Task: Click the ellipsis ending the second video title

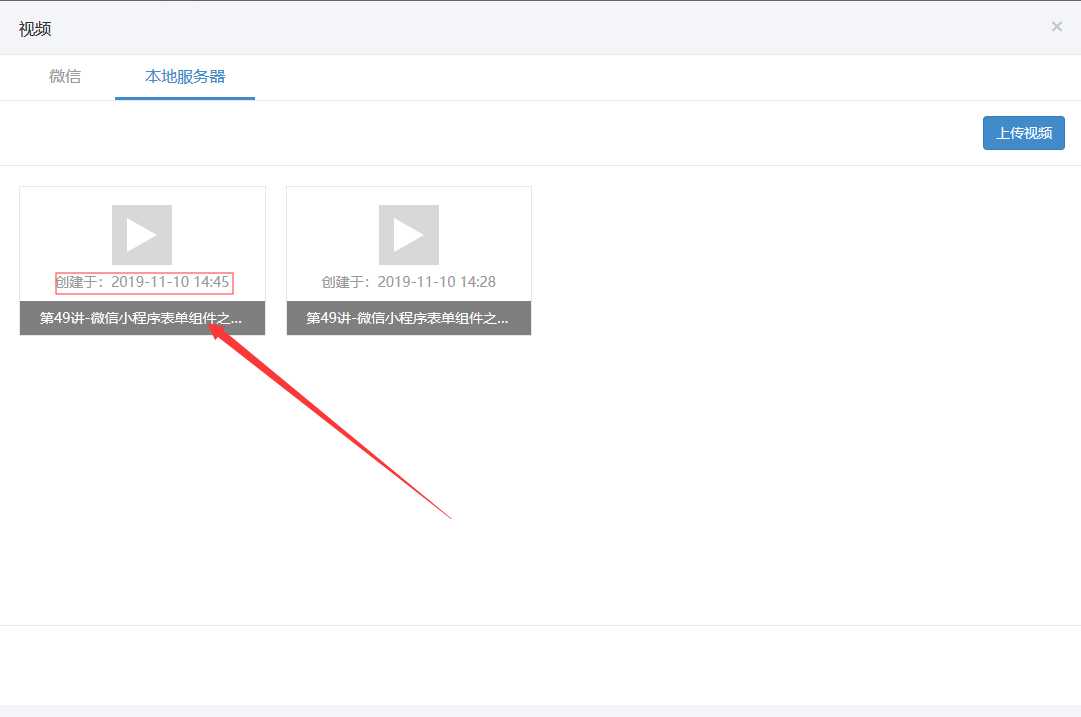Action: [x=503, y=321]
